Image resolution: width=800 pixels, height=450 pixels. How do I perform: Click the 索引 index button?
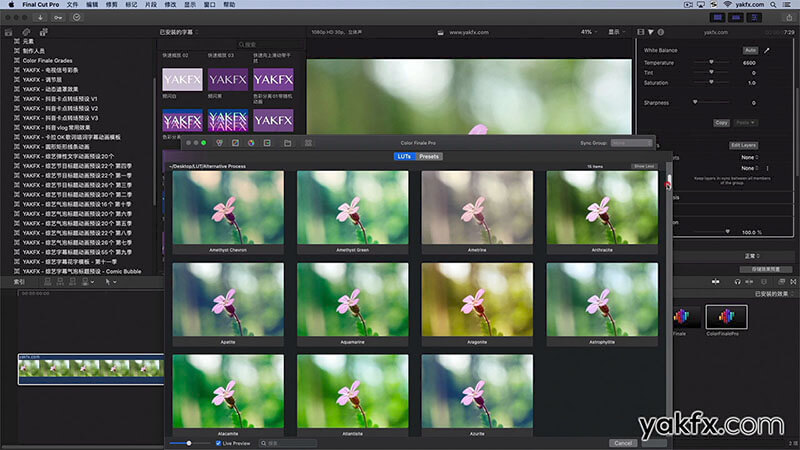coord(19,282)
